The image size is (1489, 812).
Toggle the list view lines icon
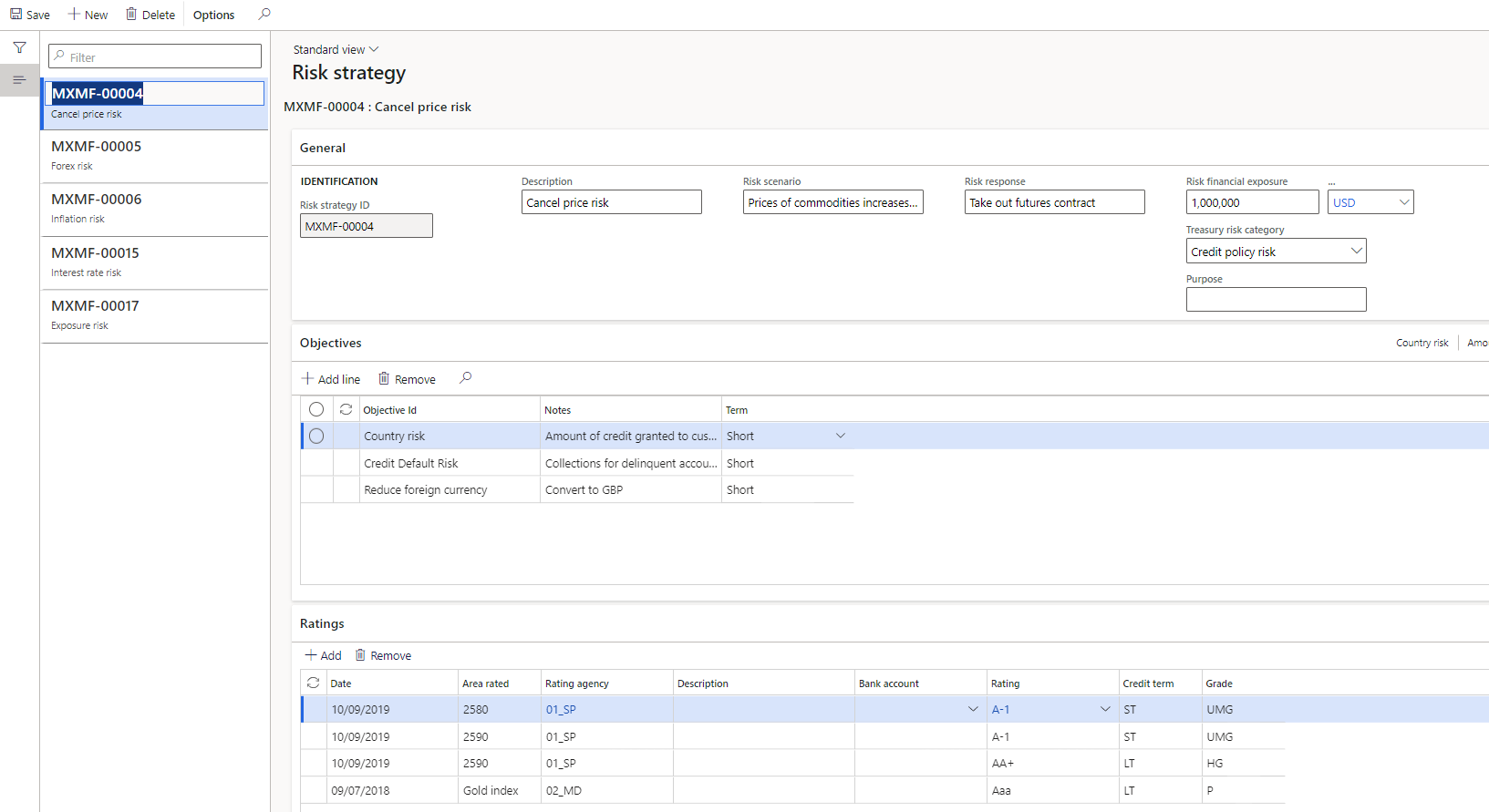pos(19,80)
